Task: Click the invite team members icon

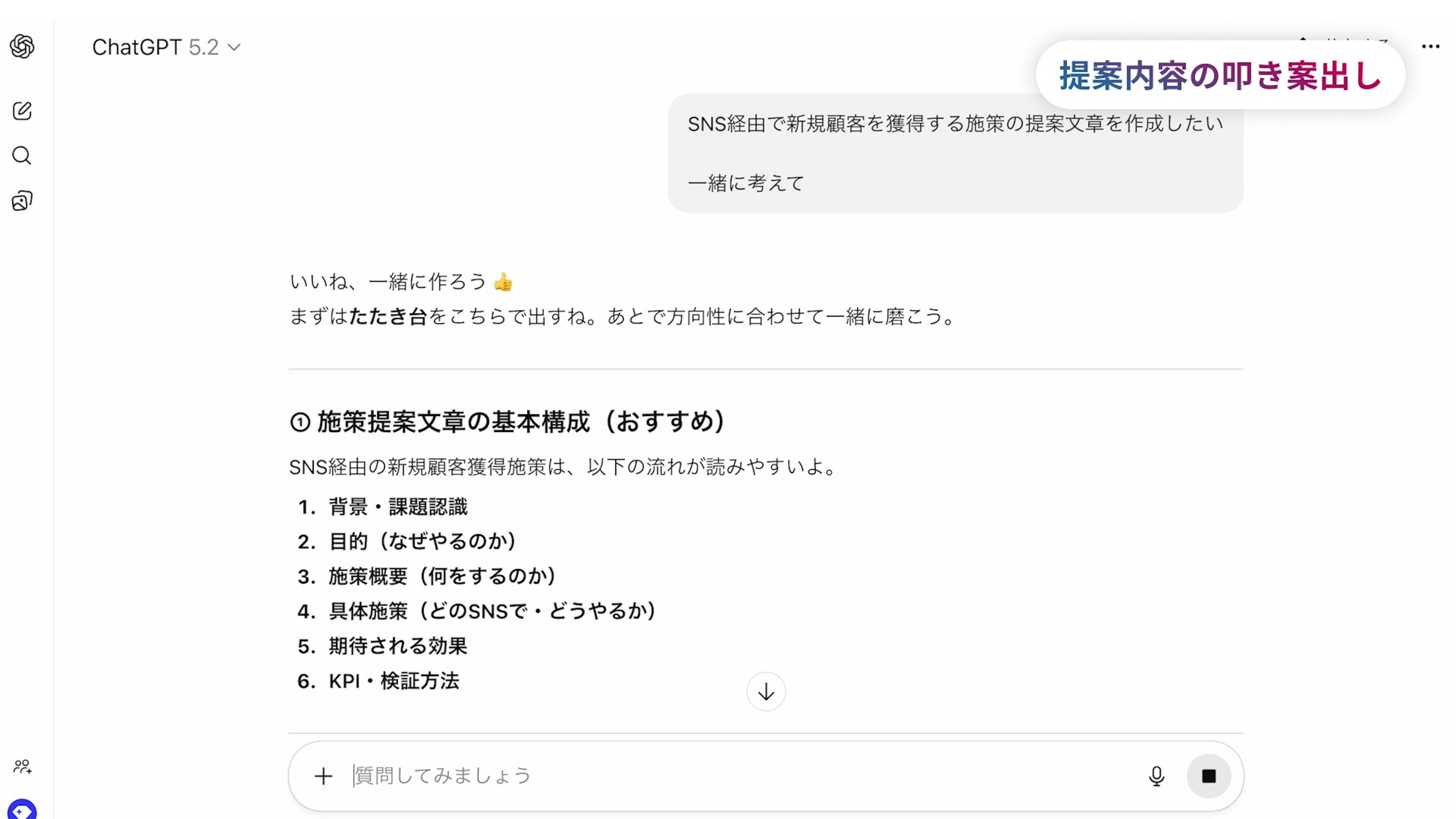Action: tap(22, 766)
